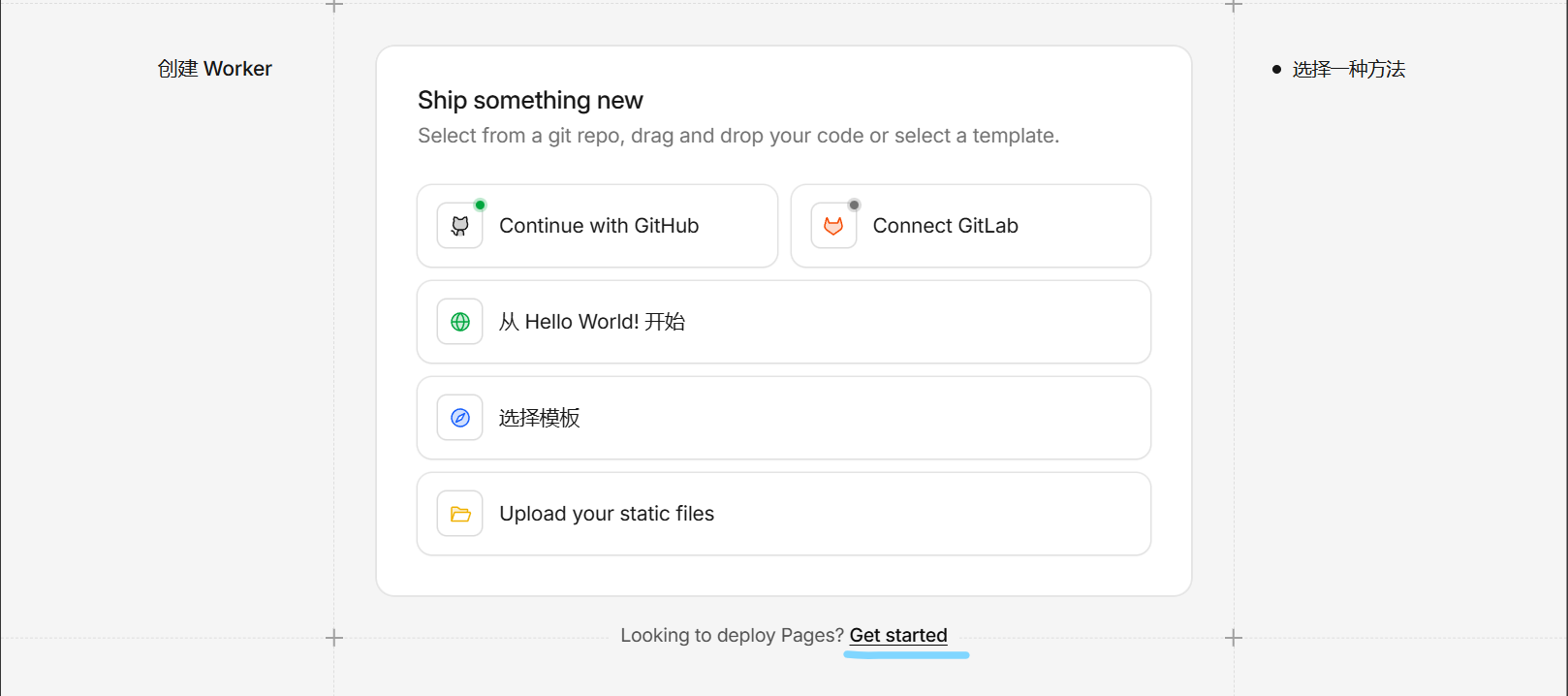Click the green status dot on GitHub
Image resolution: width=1568 pixels, height=696 pixels.
(x=480, y=205)
